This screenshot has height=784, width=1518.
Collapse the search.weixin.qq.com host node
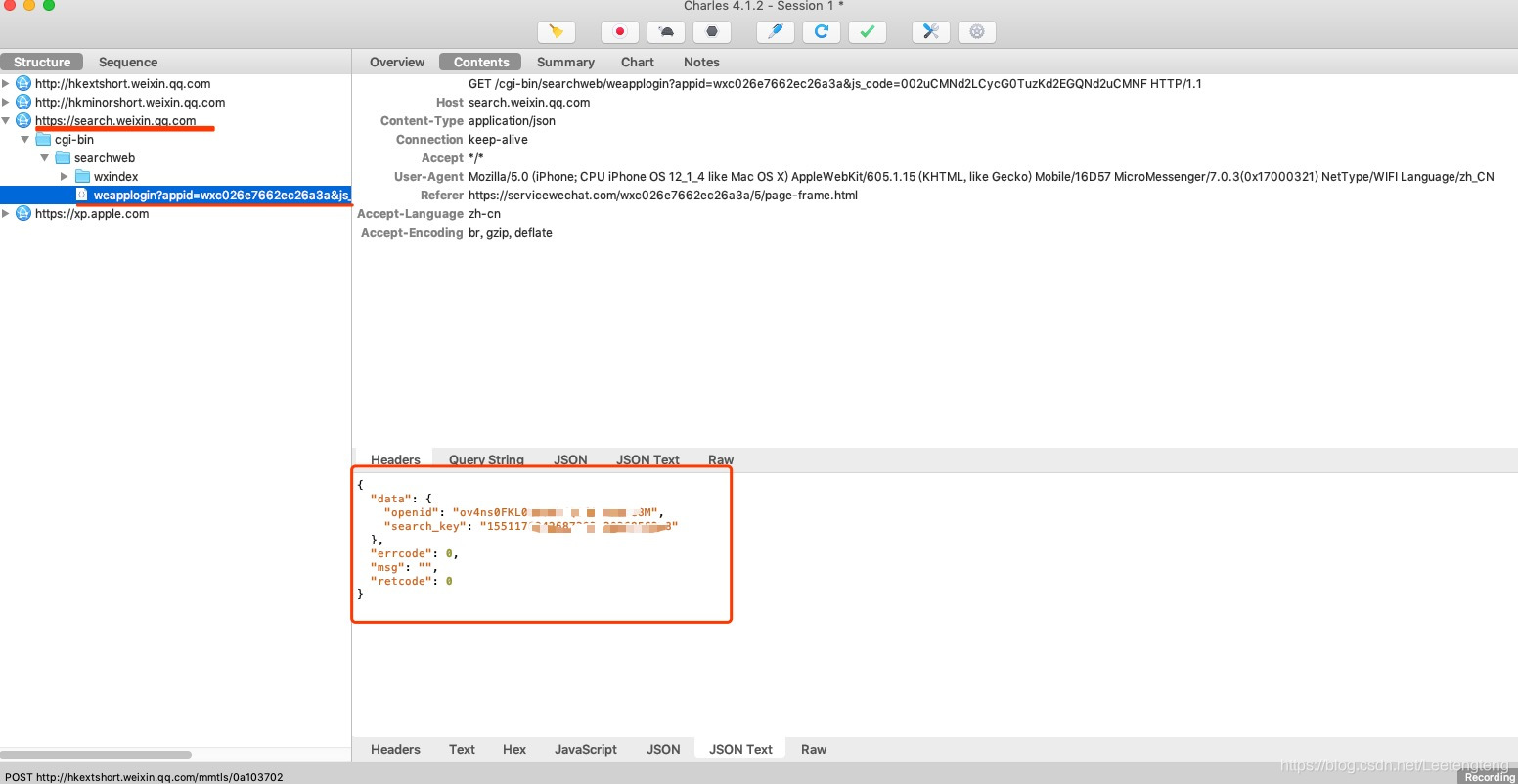(6, 120)
